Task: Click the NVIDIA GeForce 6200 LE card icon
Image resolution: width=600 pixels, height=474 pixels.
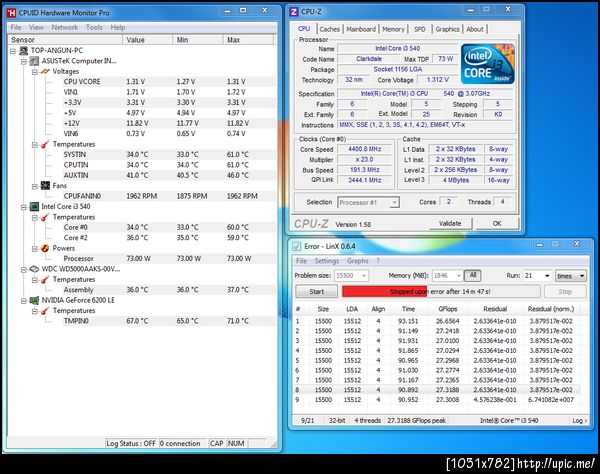Action: [34, 300]
